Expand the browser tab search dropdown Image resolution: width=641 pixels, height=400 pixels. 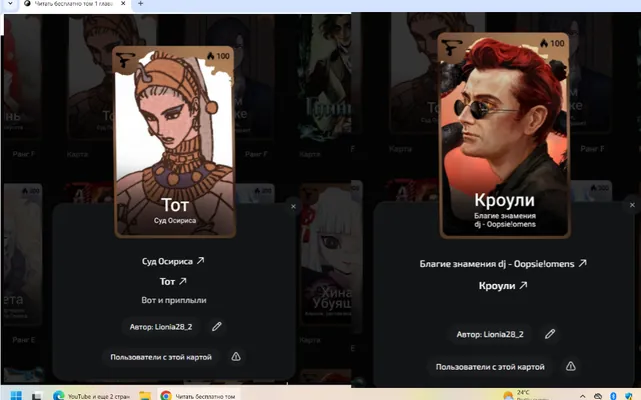pos(10,4)
